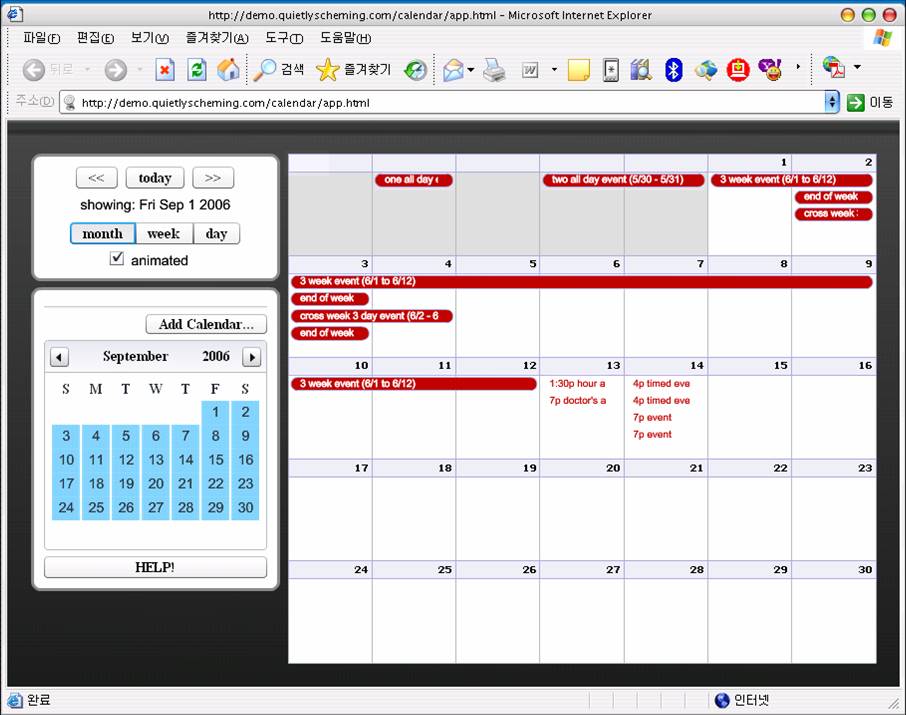
Task: Open the Edit with Word dropdown arrow
Action: tap(554, 69)
